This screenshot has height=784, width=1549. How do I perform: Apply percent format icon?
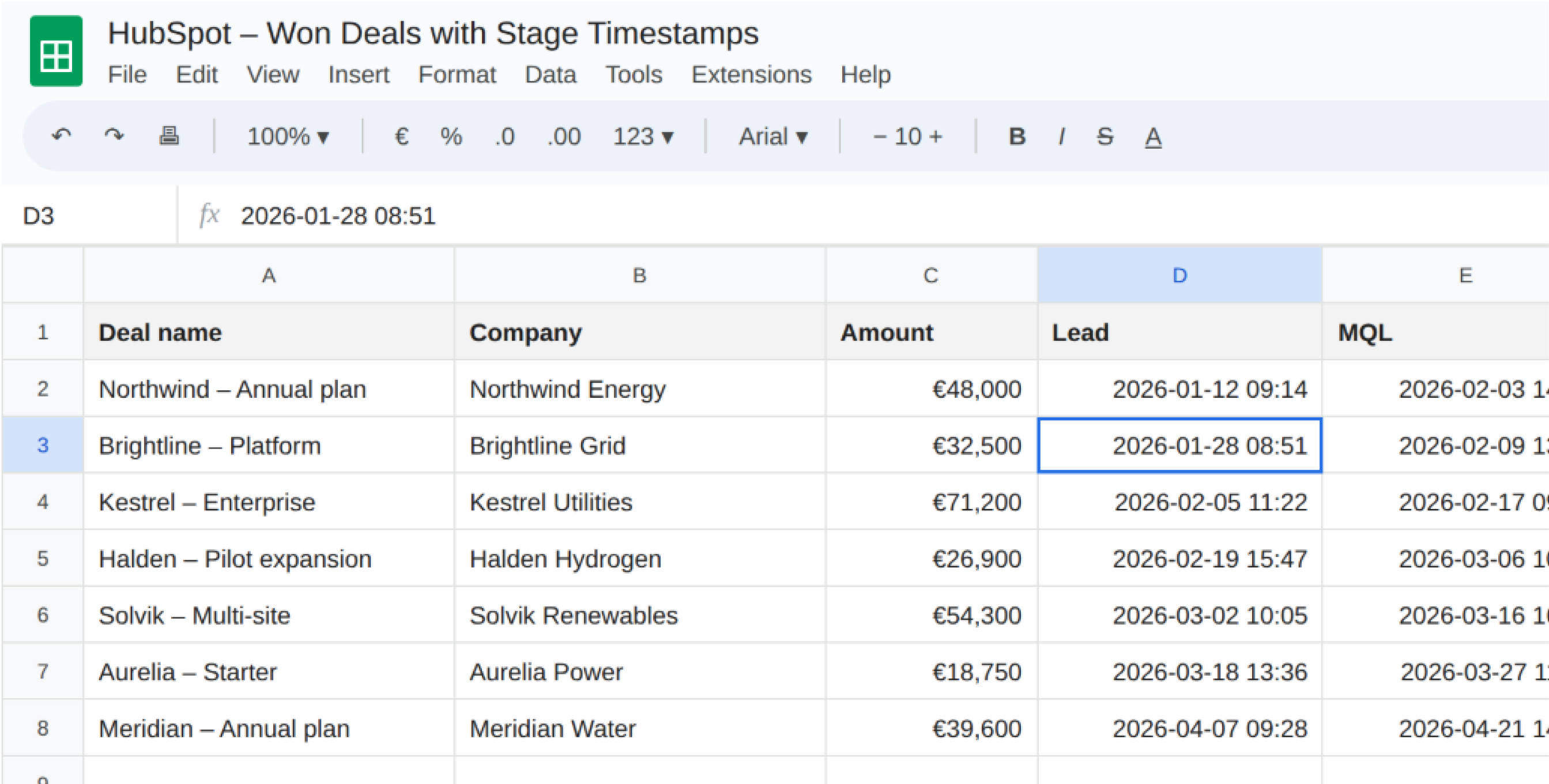coord(451,137)
